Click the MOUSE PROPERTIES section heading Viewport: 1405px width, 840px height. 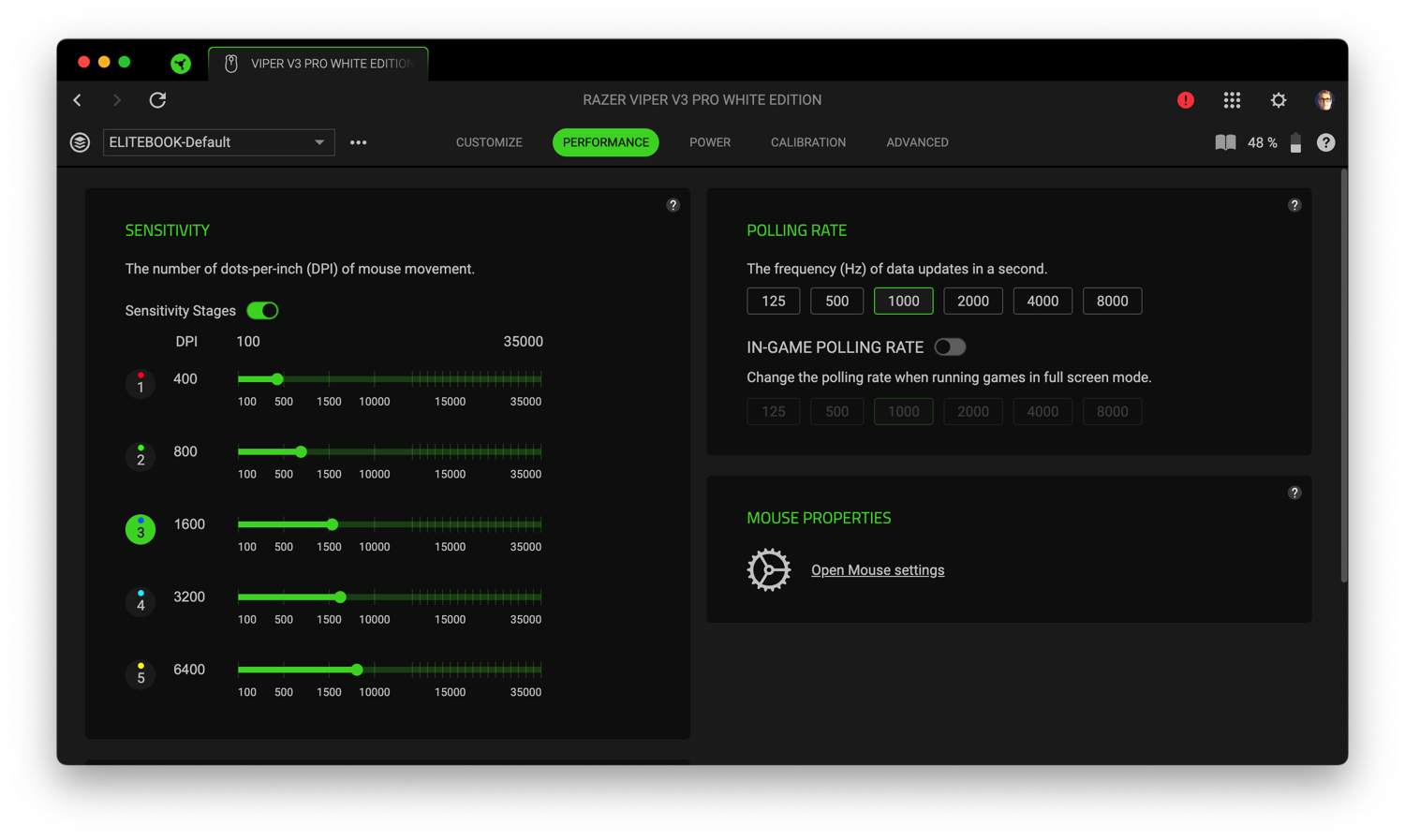pos(819,518)
